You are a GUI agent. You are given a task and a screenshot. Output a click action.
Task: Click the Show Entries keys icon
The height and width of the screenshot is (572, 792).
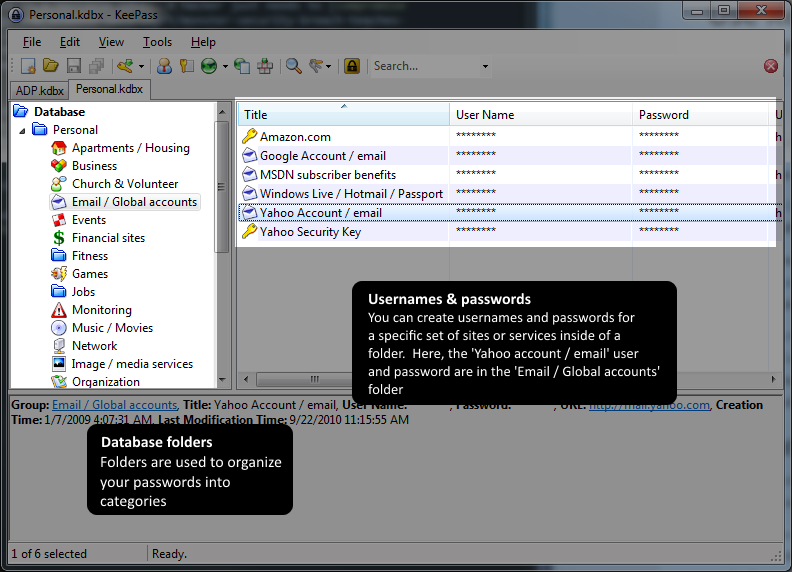coord(316,66)
